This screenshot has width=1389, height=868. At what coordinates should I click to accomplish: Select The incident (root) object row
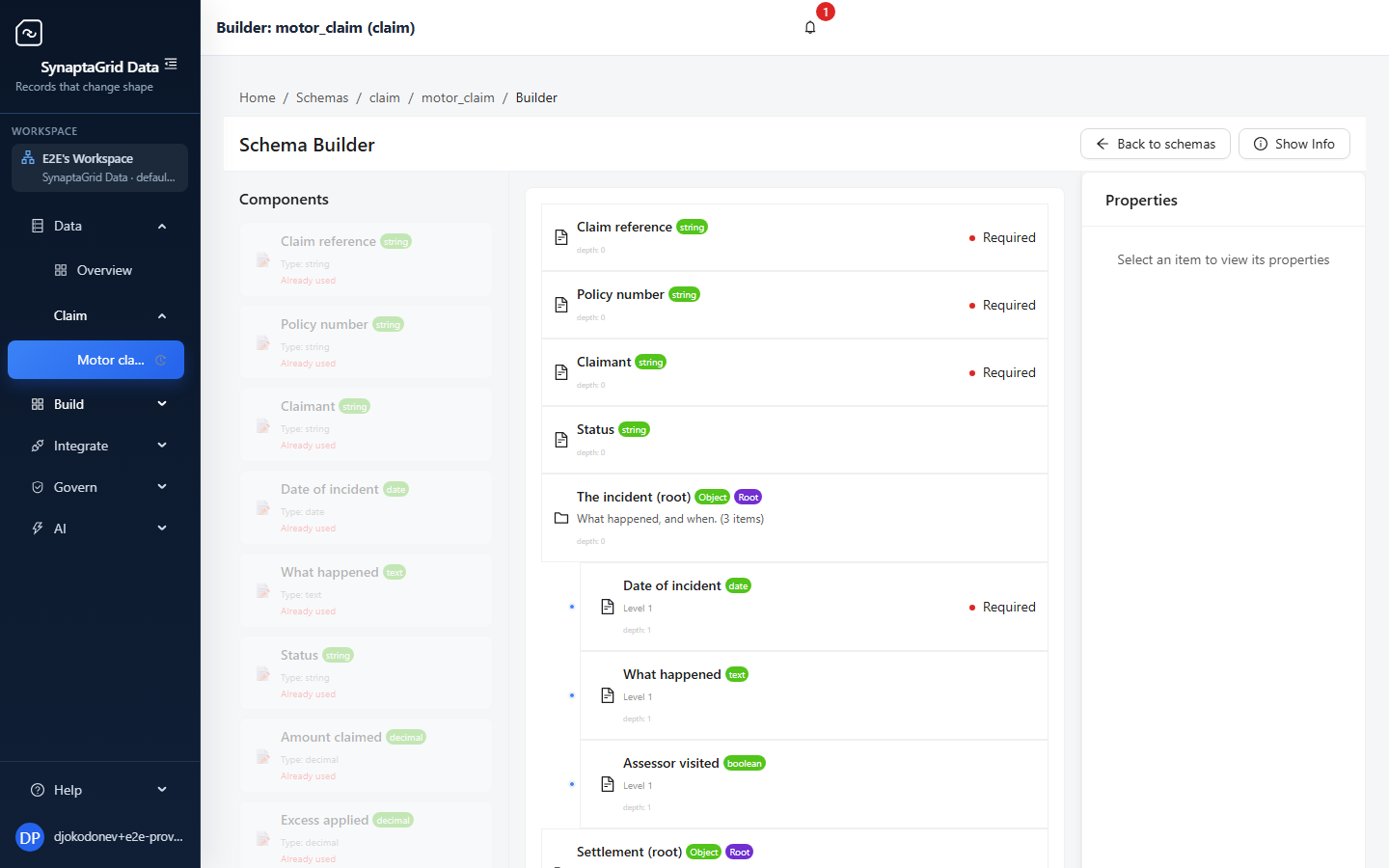(795, 518)
